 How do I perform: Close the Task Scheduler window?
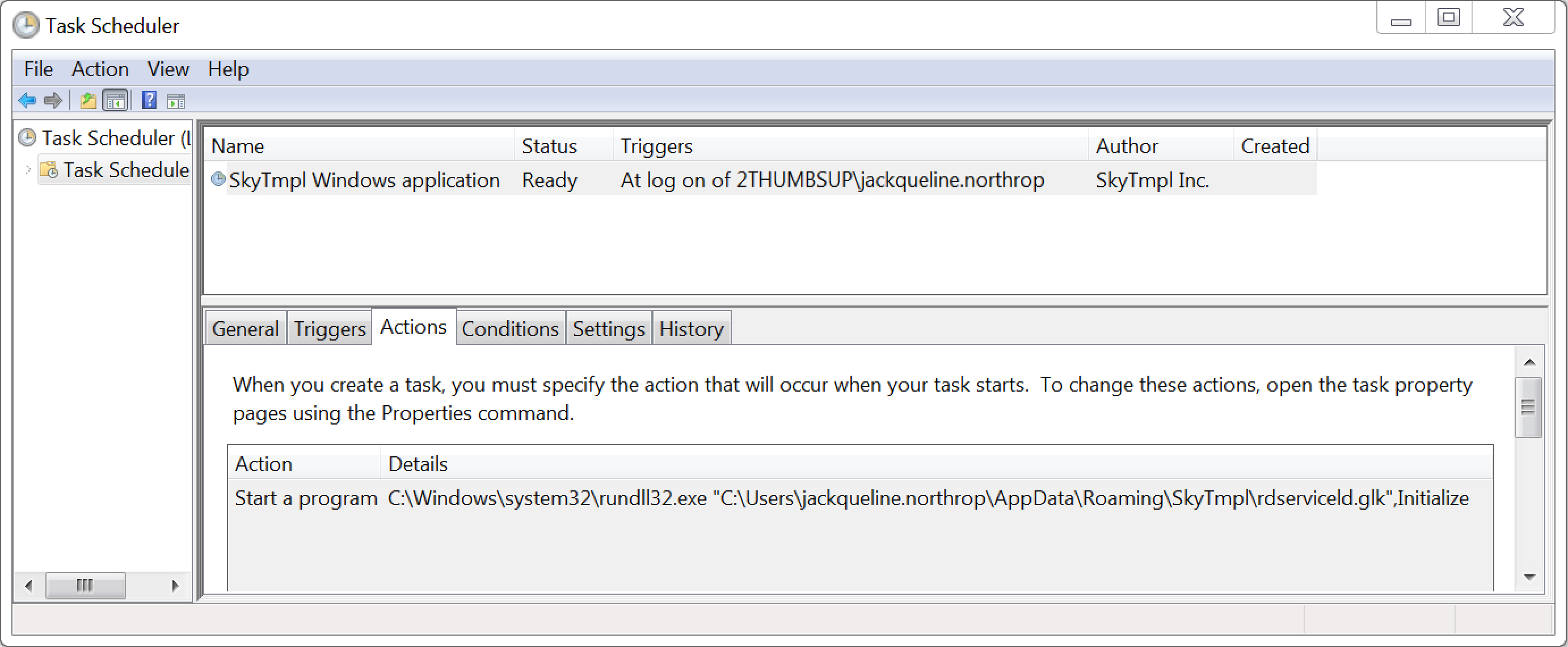click(x=1513, y=18)
